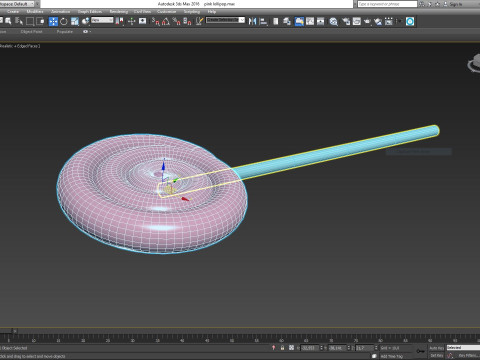480x360 pixels.
Task: Activate the Select and Scale tool
Action: tap(75, 22)
